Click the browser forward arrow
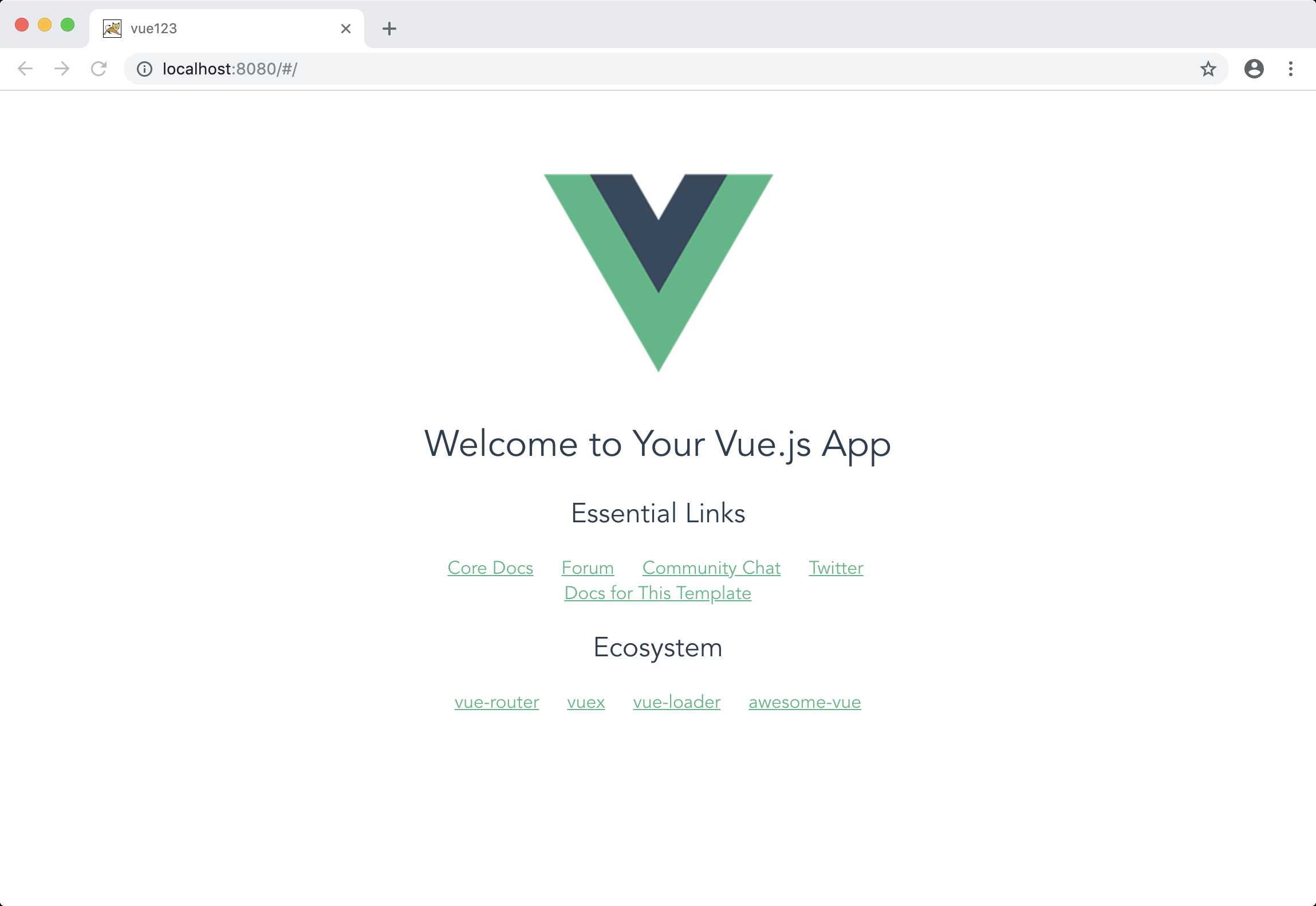The image size is (1316, 906). [62, 69]
